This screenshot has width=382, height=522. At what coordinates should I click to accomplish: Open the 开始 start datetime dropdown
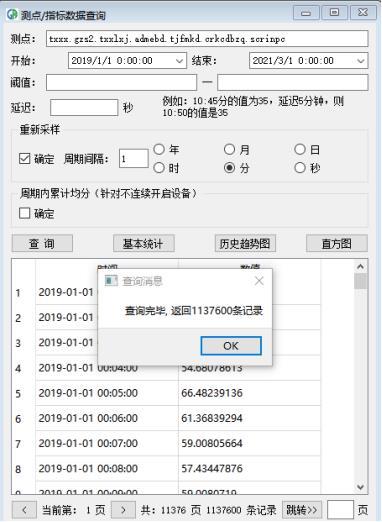pos(179,61)
